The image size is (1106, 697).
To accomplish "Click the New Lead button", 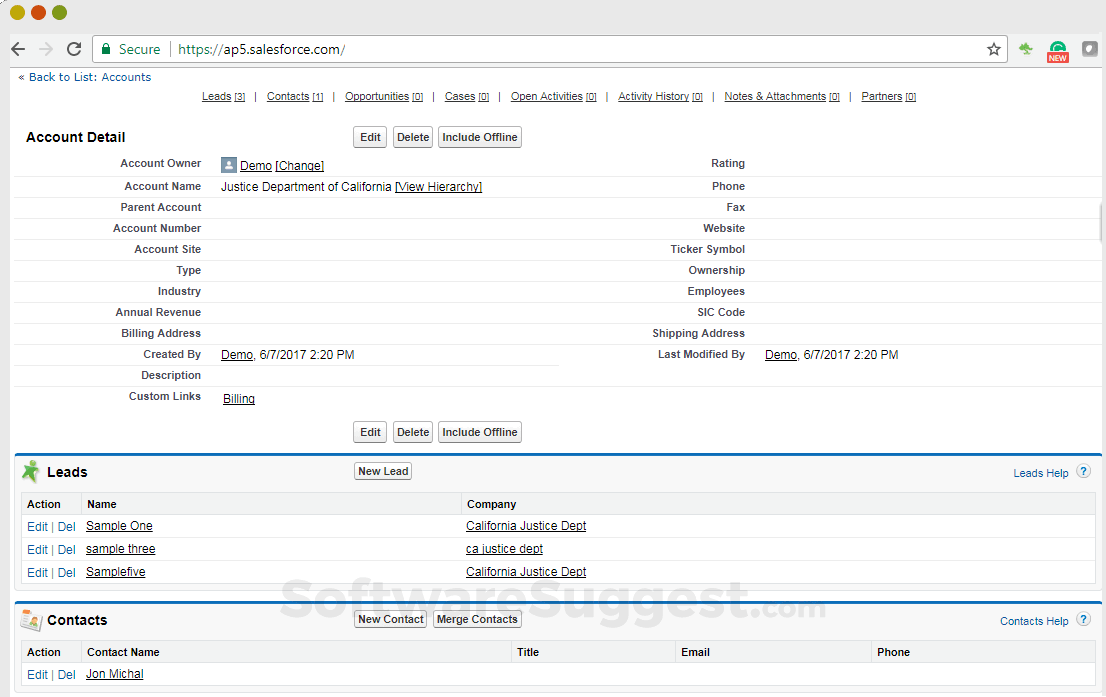I will 383,471.
